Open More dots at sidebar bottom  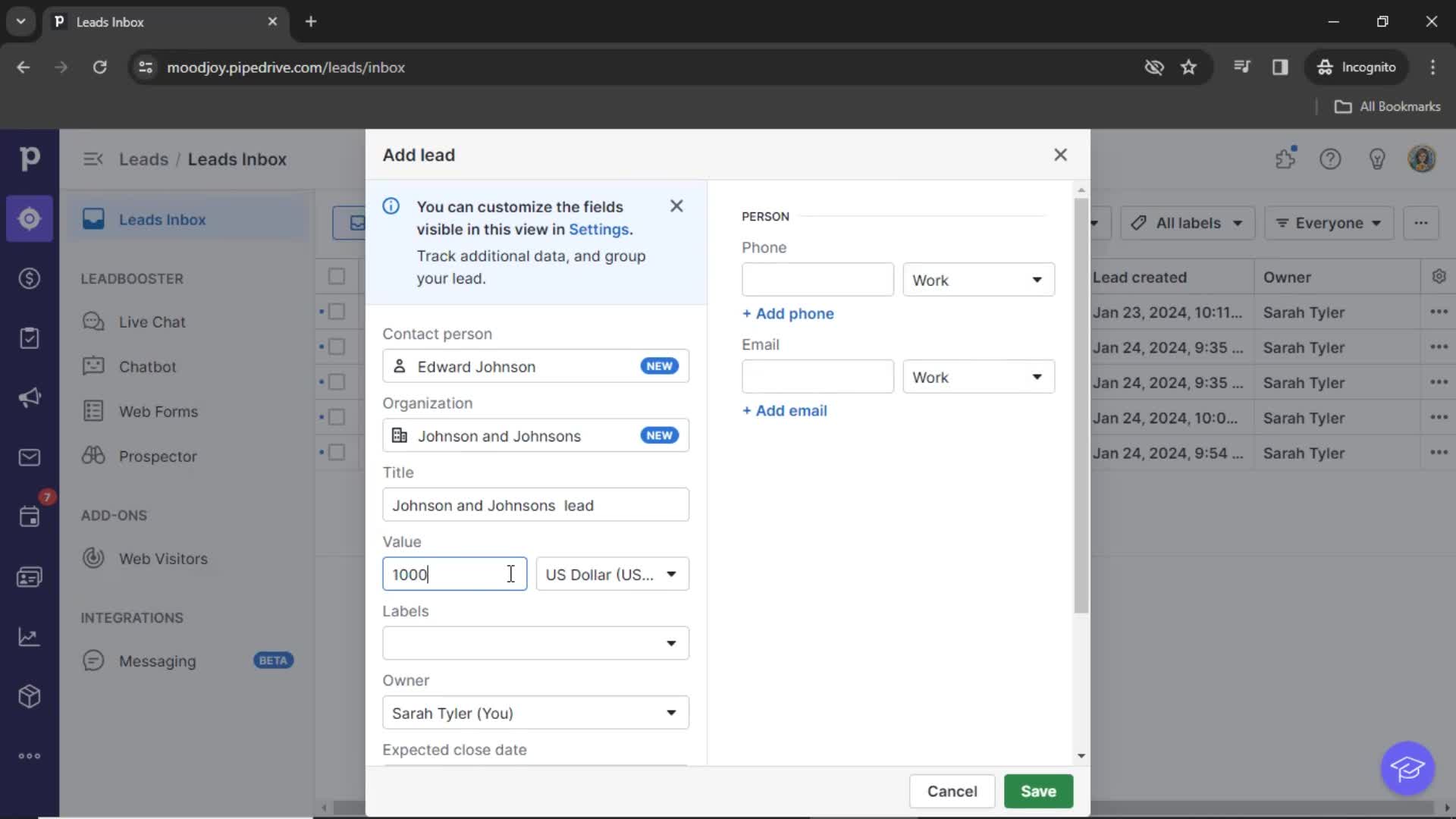click(x=29, y=756)
